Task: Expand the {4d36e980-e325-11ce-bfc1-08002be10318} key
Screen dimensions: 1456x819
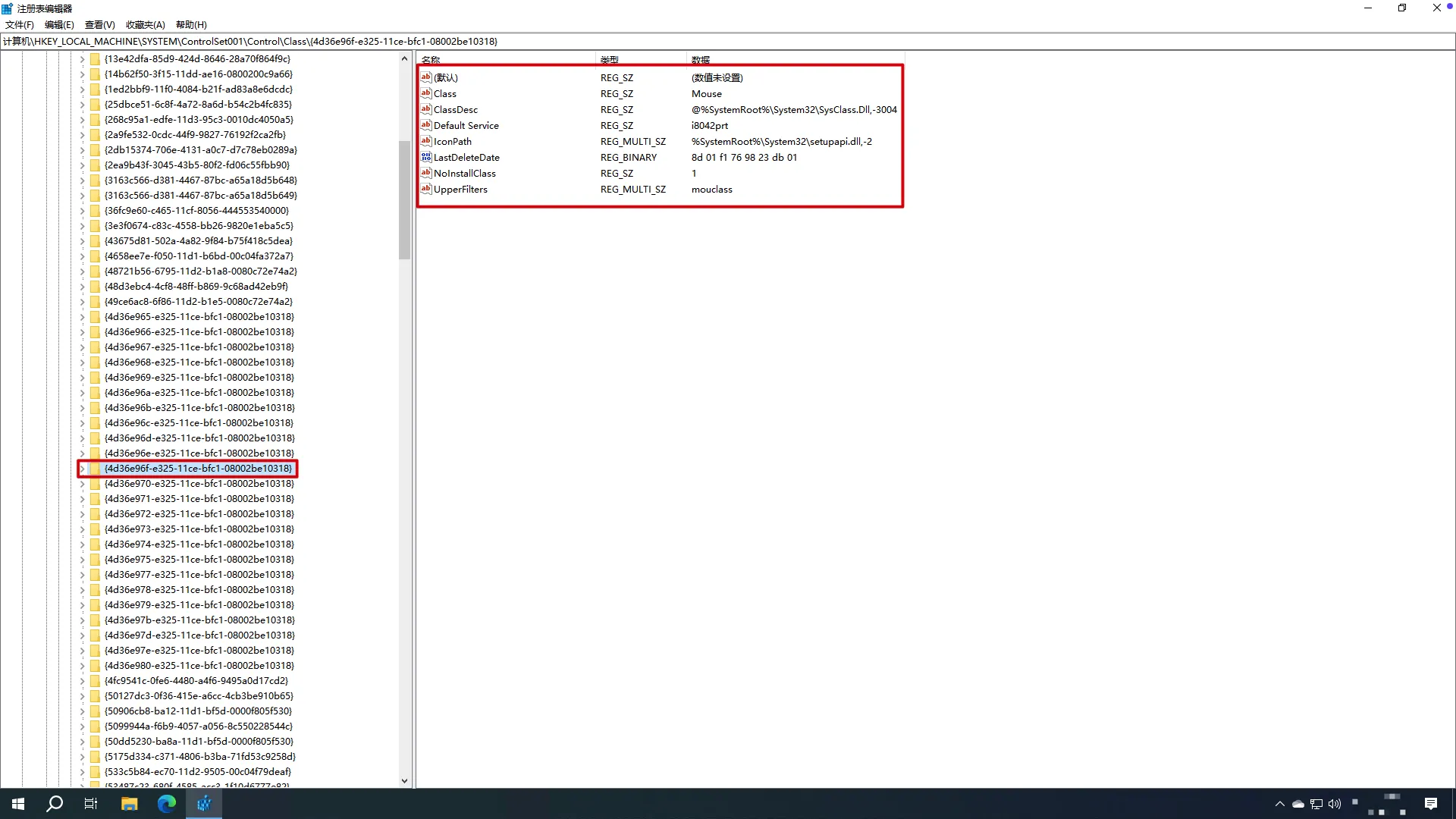Action: [x=83, y=666]
